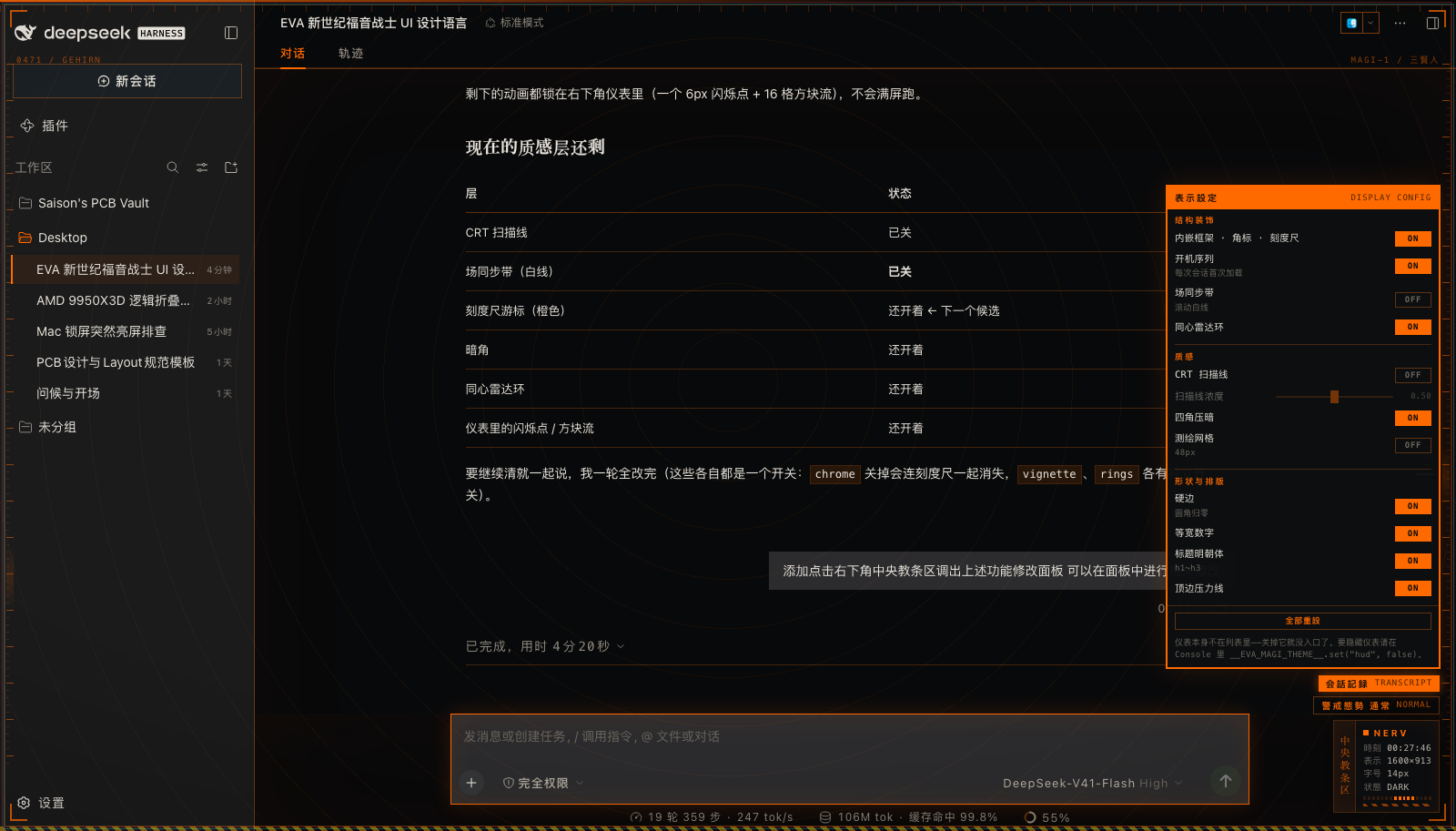
Task: Send message with the up-arrow button
Action: (1226, 781)
